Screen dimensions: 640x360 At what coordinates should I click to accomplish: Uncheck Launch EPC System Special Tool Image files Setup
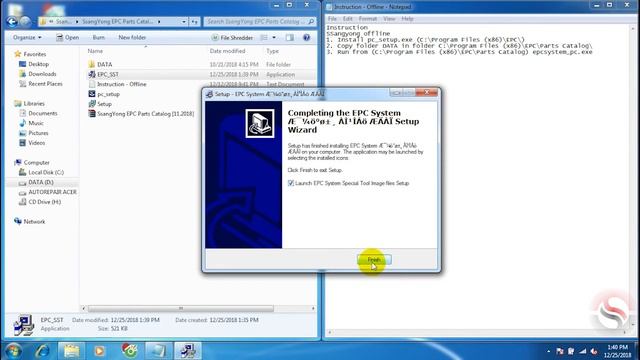pos(291,183)
